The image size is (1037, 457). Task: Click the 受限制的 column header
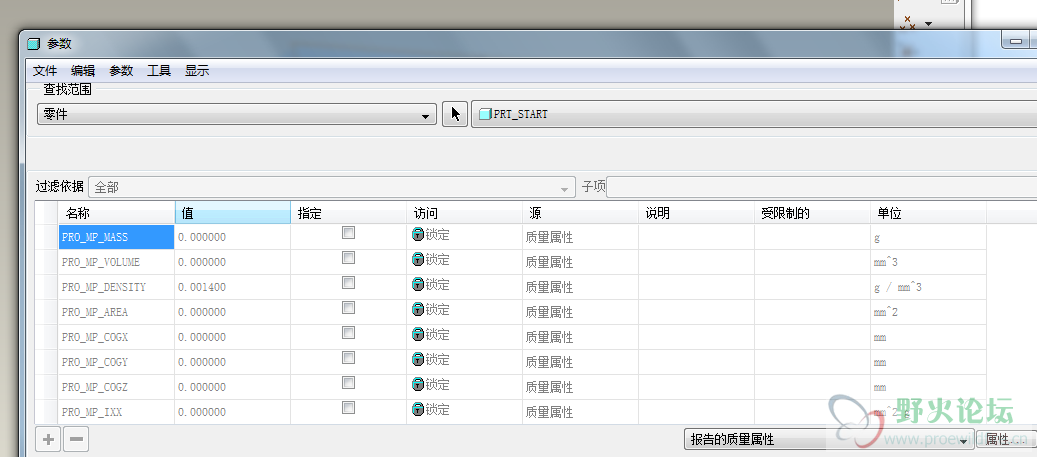[812, 213]
